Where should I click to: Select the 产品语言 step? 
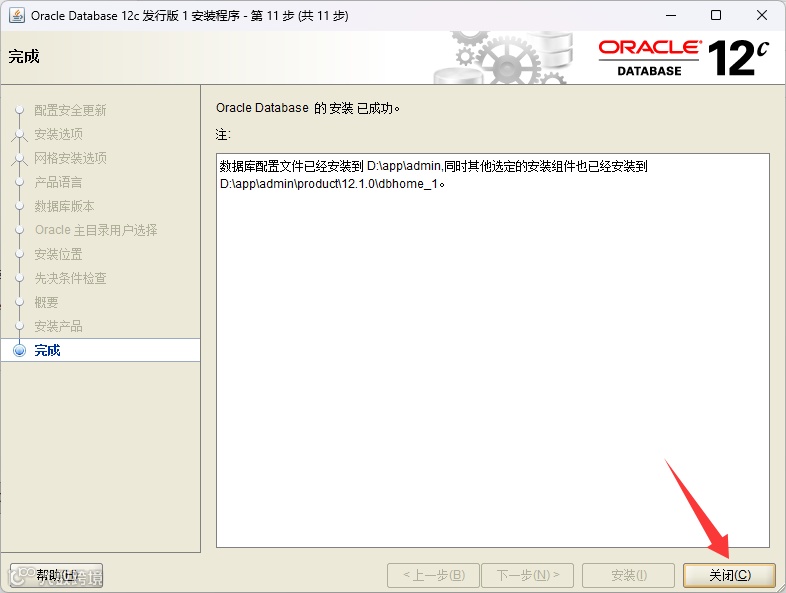coord(58,182)
